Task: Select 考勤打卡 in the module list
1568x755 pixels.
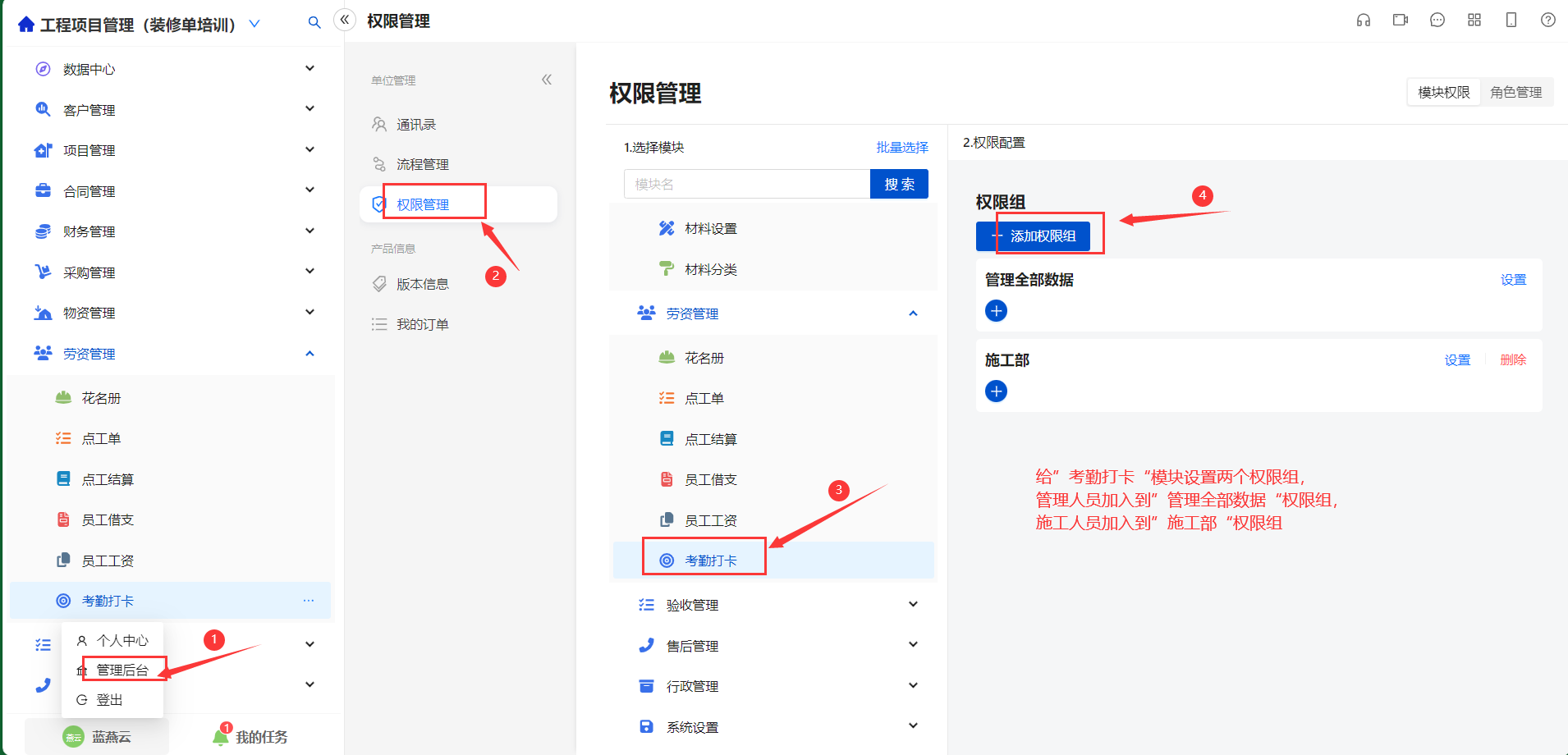Action: point(773,561)
